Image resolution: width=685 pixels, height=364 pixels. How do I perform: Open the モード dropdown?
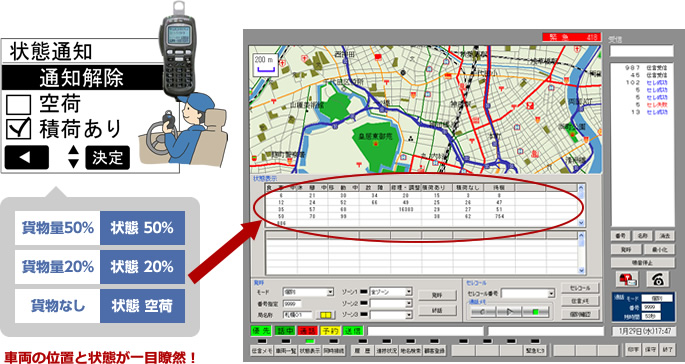(308, 292)
